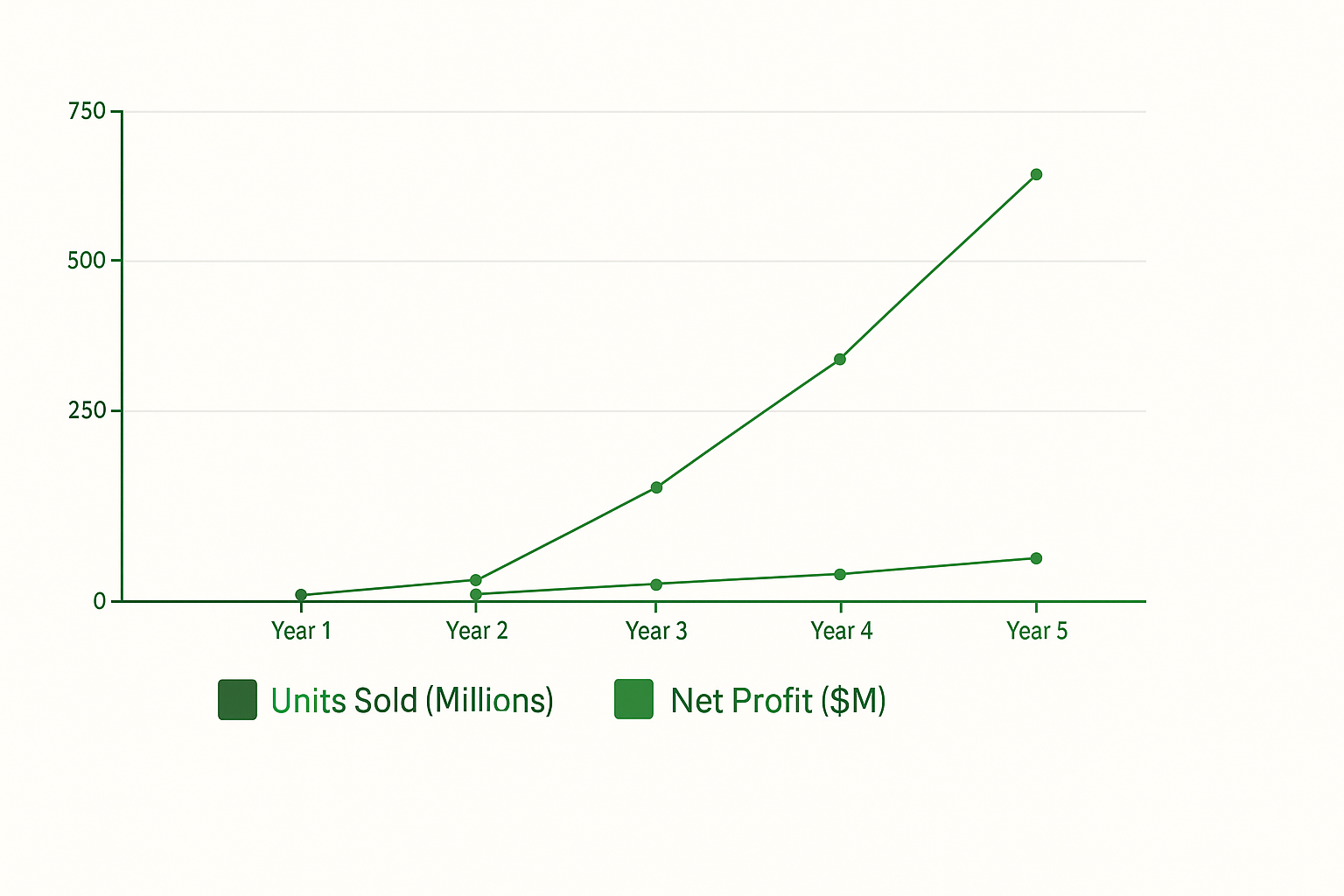This screenshot has height=896, width=1344.
Task: Select the Year 1 data point
Action: coord(301,595)
